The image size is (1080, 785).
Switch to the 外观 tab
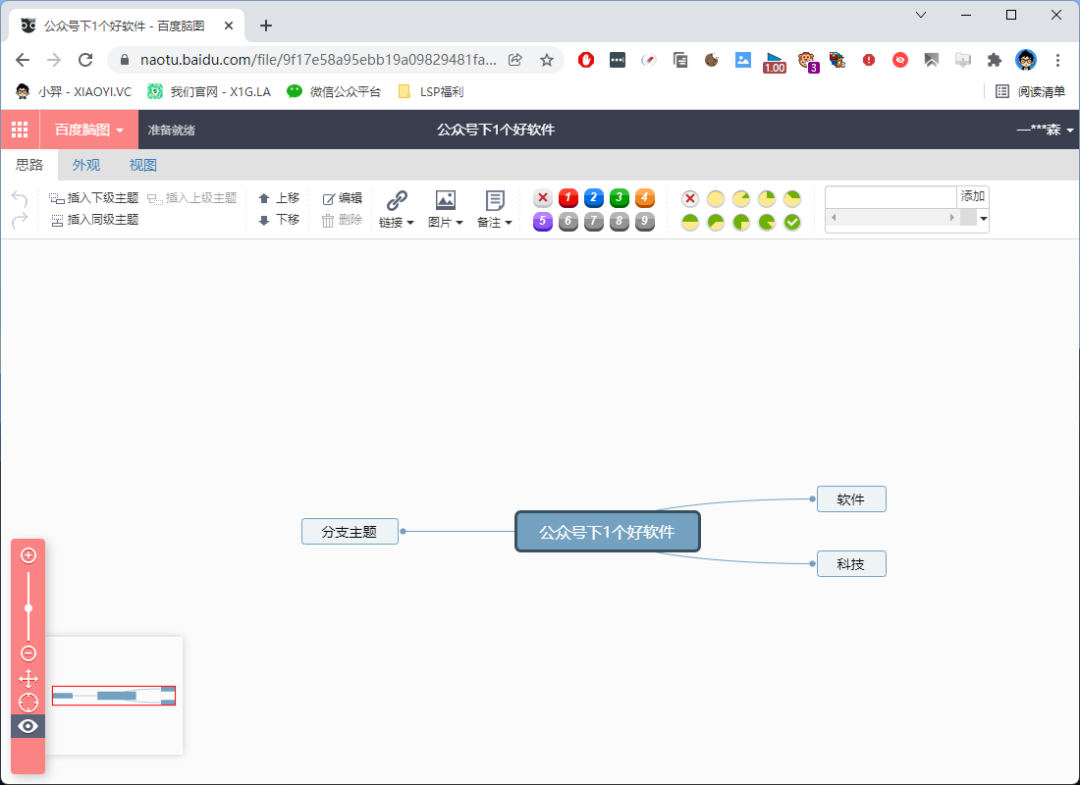[86, 165]
